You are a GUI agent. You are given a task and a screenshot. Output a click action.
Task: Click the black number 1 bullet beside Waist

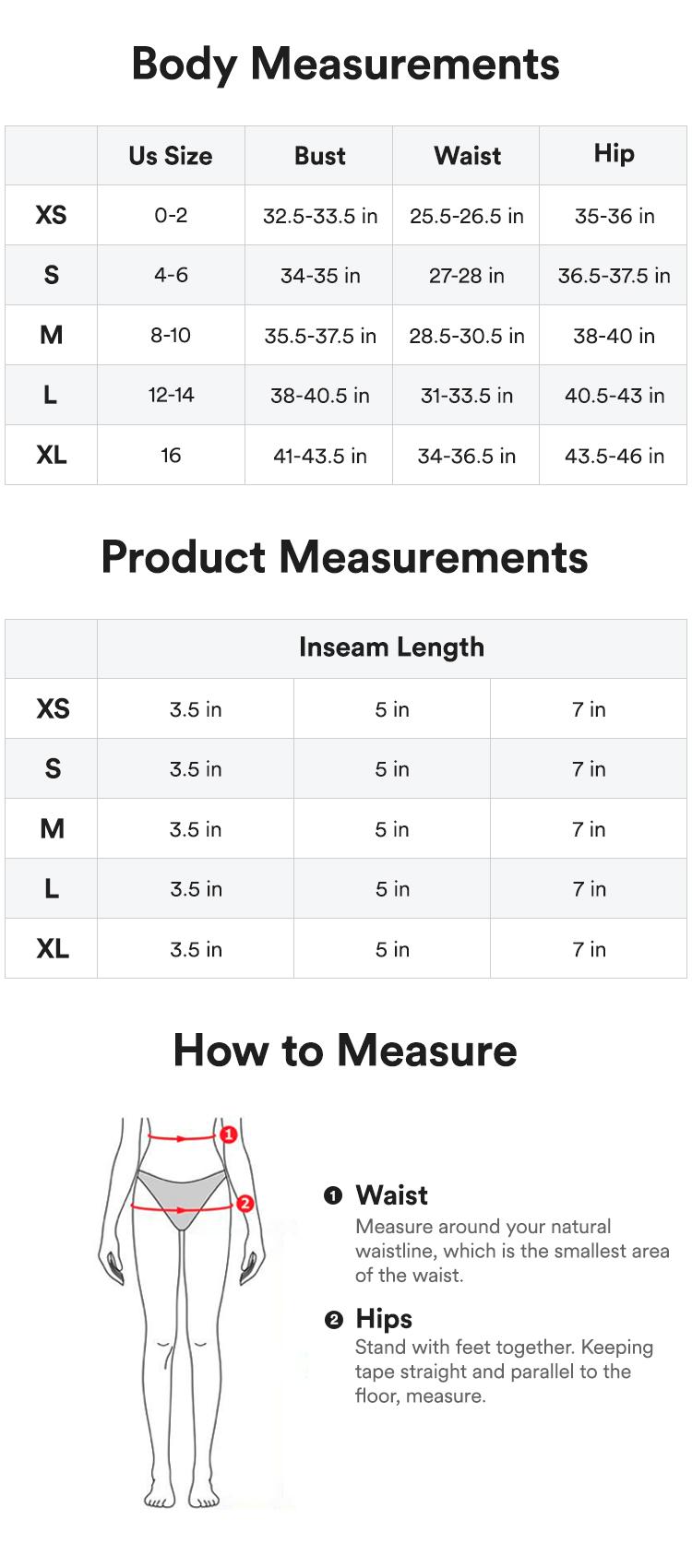click(x=333, y=1195)
